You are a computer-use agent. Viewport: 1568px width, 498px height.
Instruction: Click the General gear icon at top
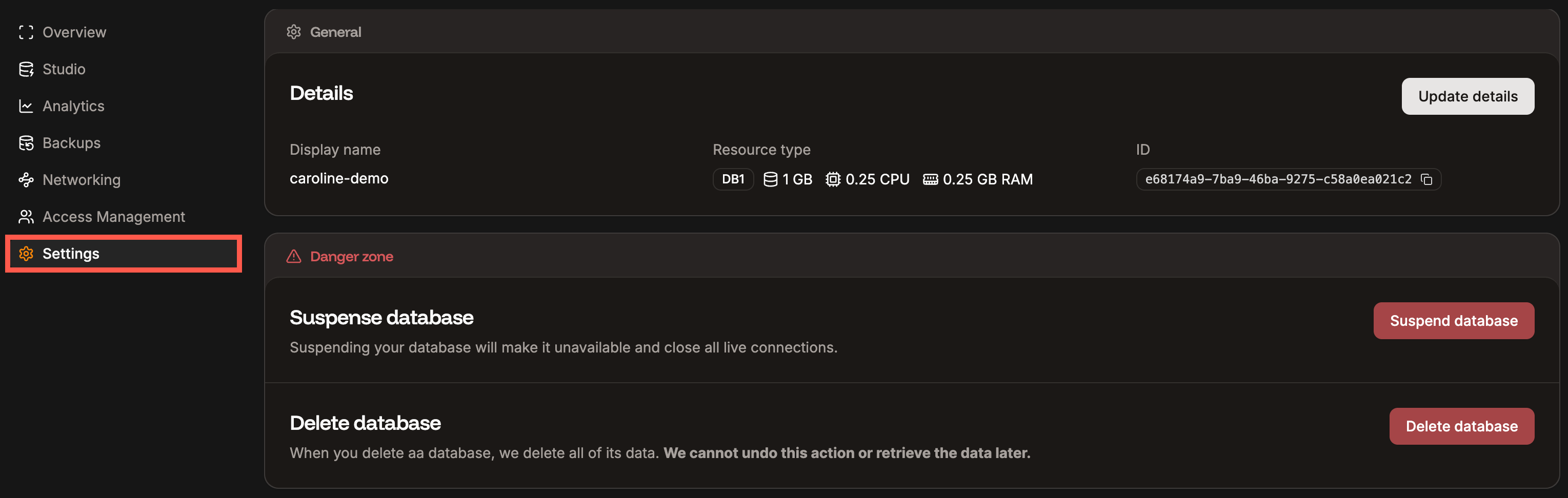pos(294,32)
